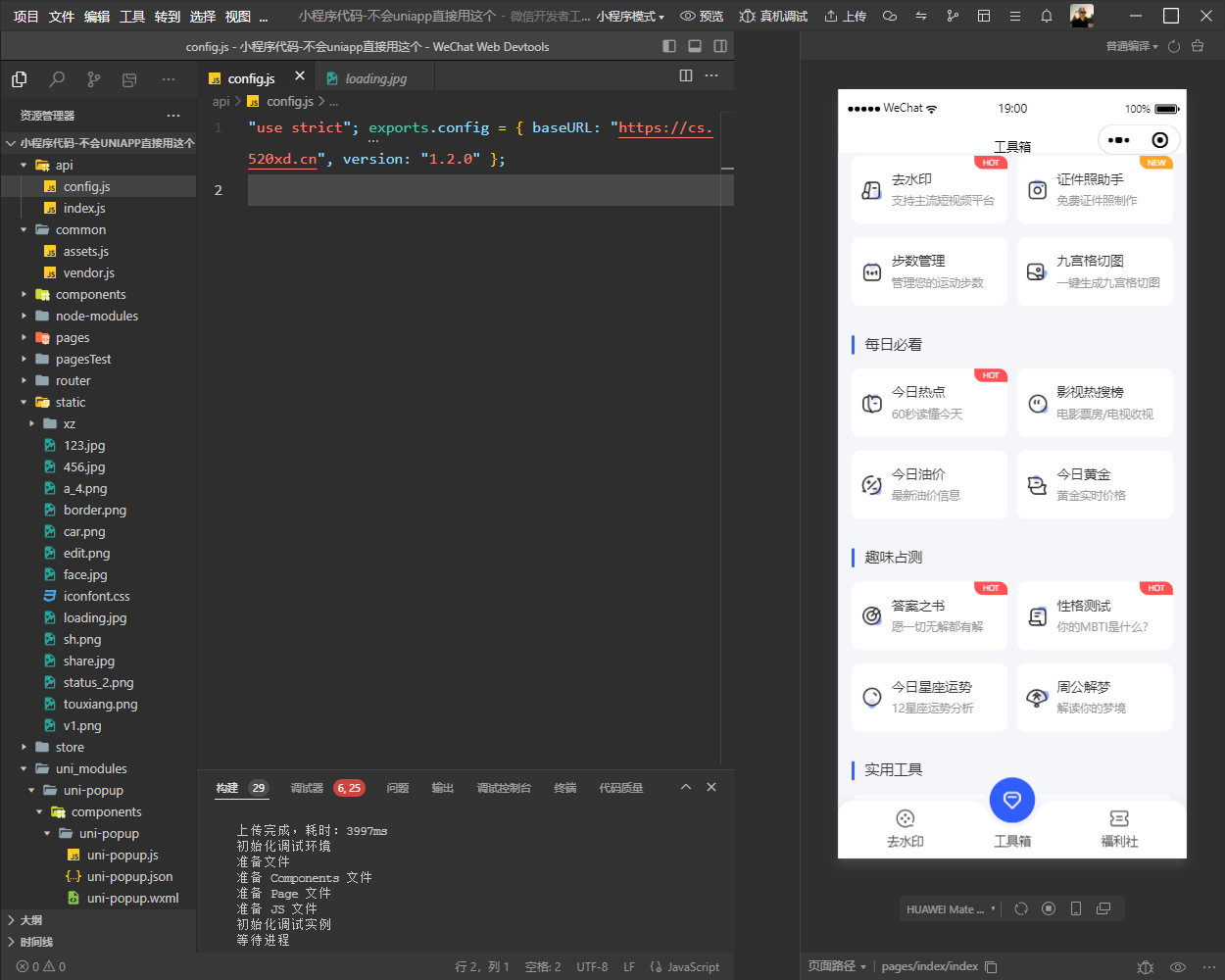Screen dimensions: 1225x980
Task: Open the 小程序模式 mode dropdown
Action: 630,16
